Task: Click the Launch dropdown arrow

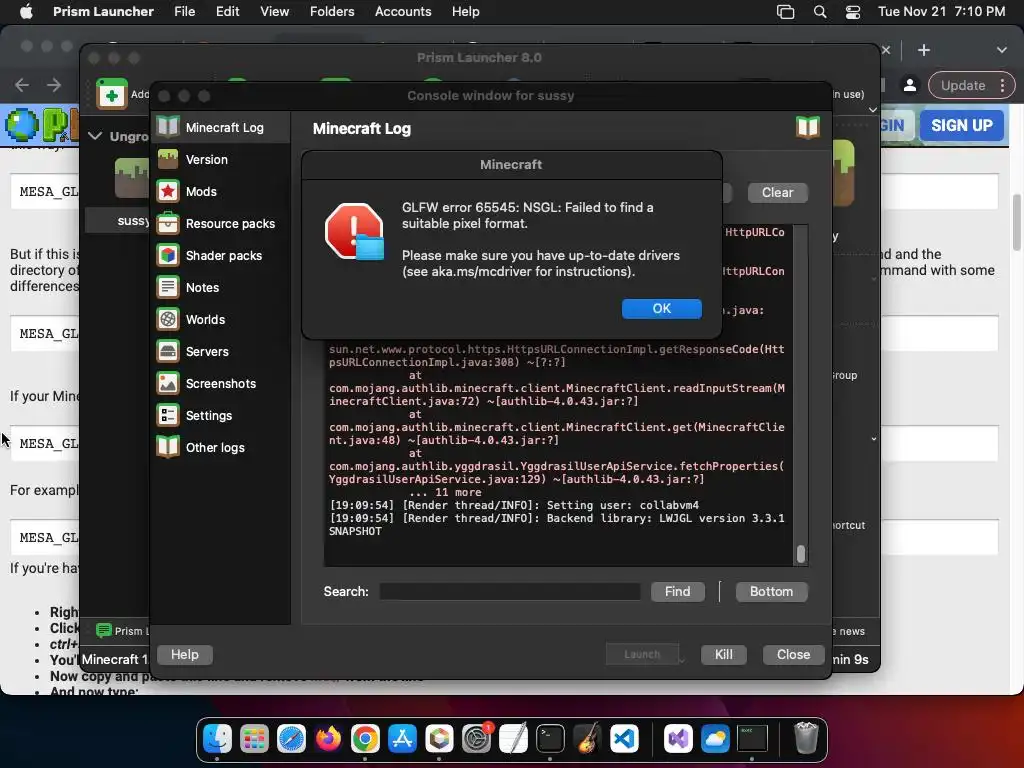Action: (682, 660)
